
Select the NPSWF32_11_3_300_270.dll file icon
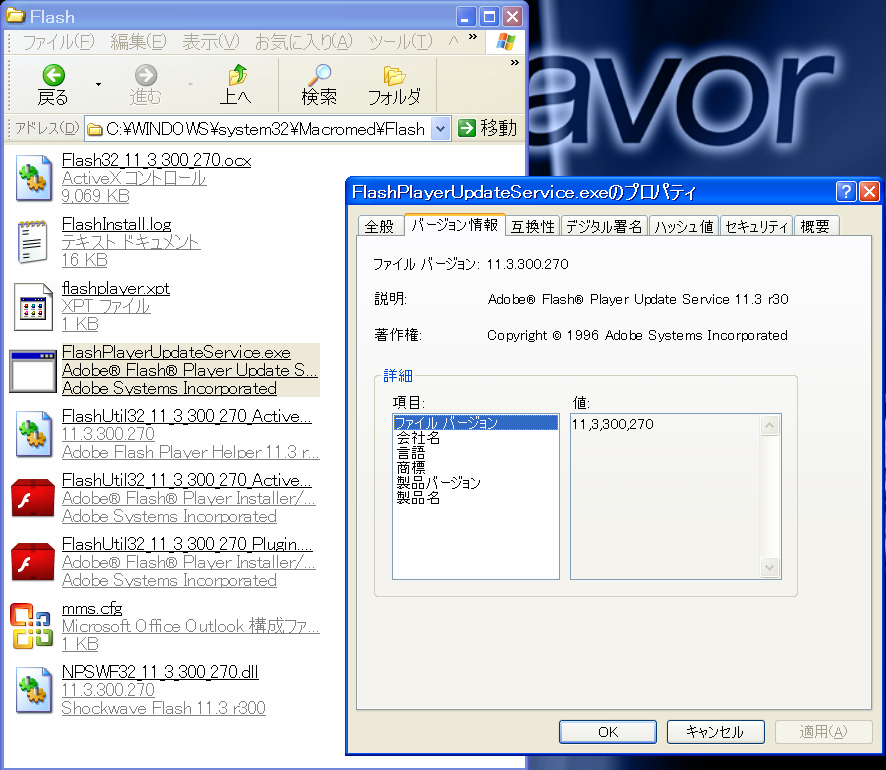33,690
